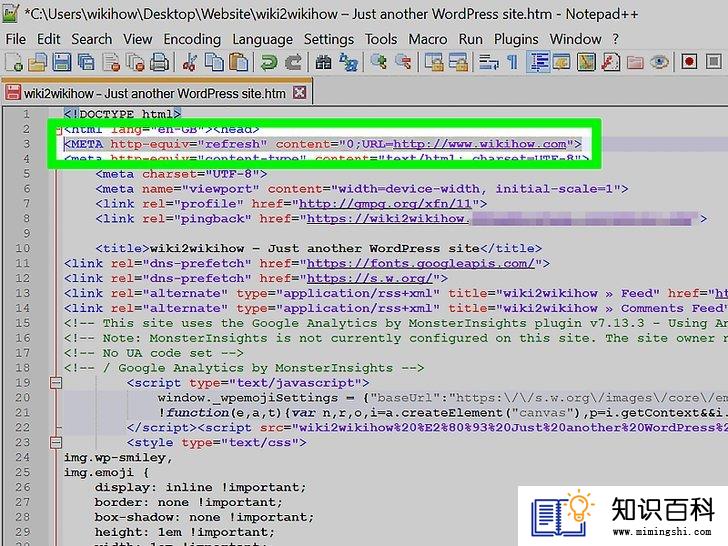Click the Notepad++ app icon in the title bar
The height and width of the screenshot is (546, 728).
coord(10,13)
